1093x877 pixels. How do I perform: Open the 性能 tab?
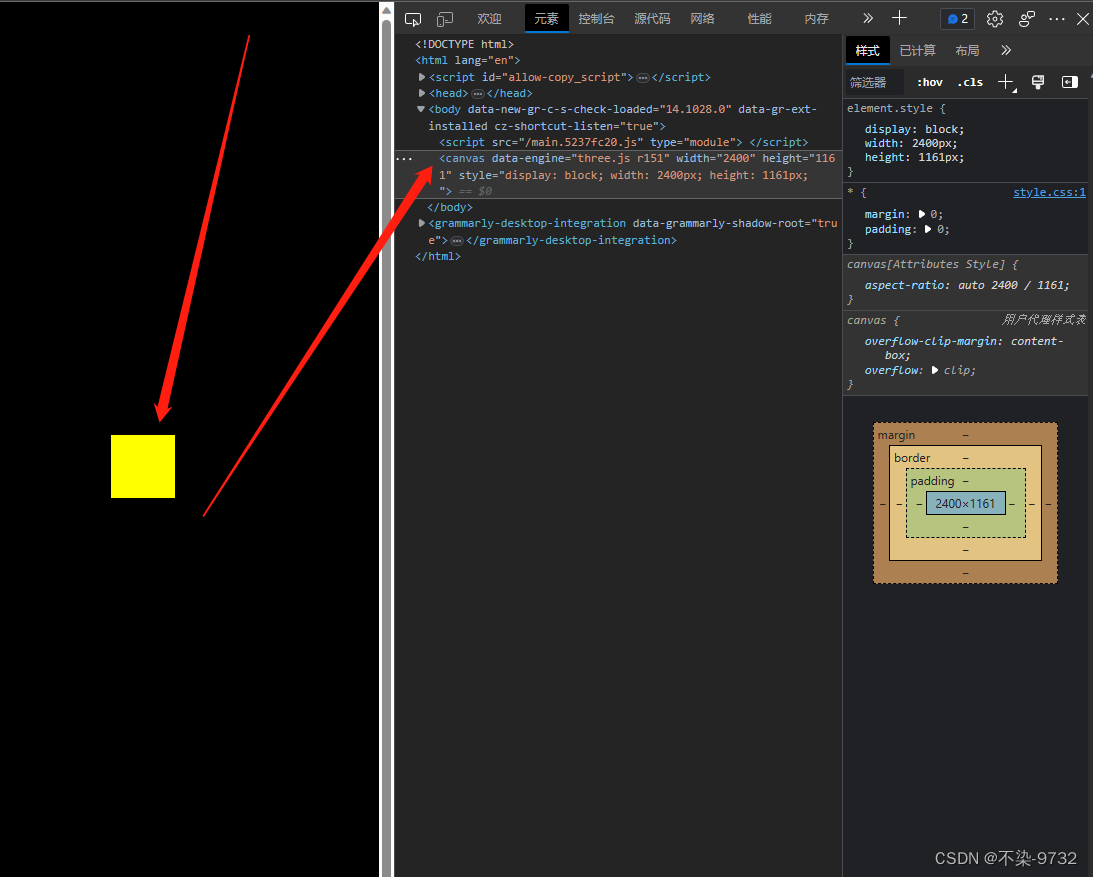click(x=759, y=19)
